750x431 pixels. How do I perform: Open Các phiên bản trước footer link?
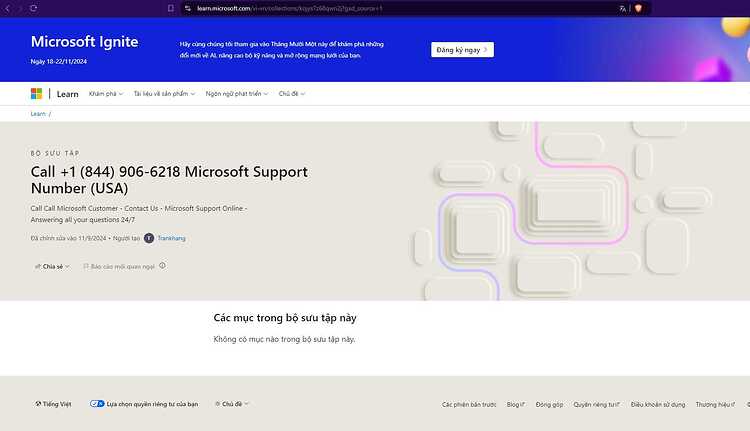469,405
